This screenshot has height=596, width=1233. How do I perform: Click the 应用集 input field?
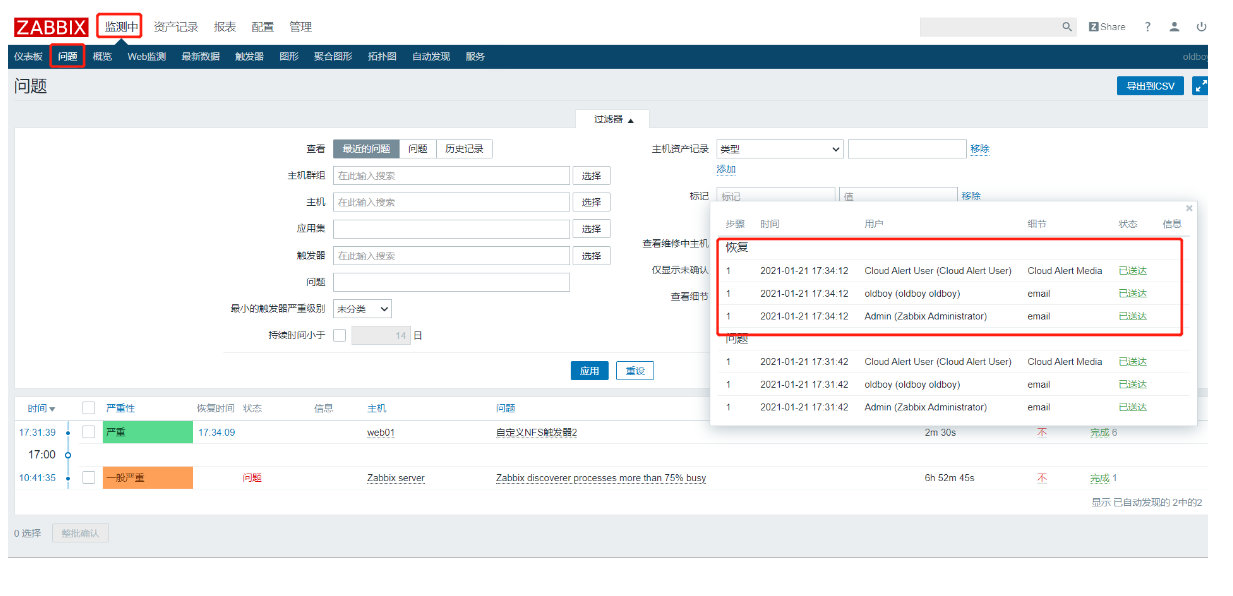pyautogui.click(x=451, y=229)
